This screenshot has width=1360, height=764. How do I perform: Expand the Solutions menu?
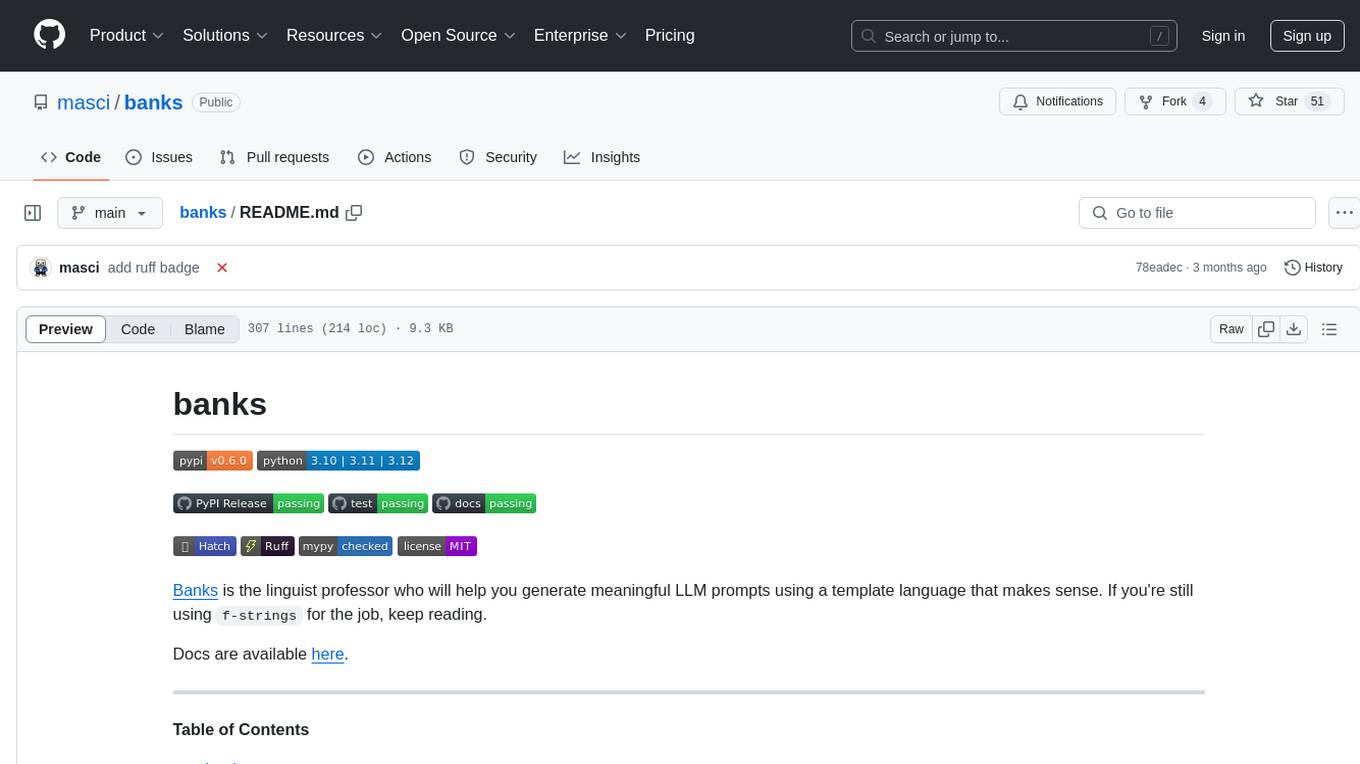pos(225,35)
